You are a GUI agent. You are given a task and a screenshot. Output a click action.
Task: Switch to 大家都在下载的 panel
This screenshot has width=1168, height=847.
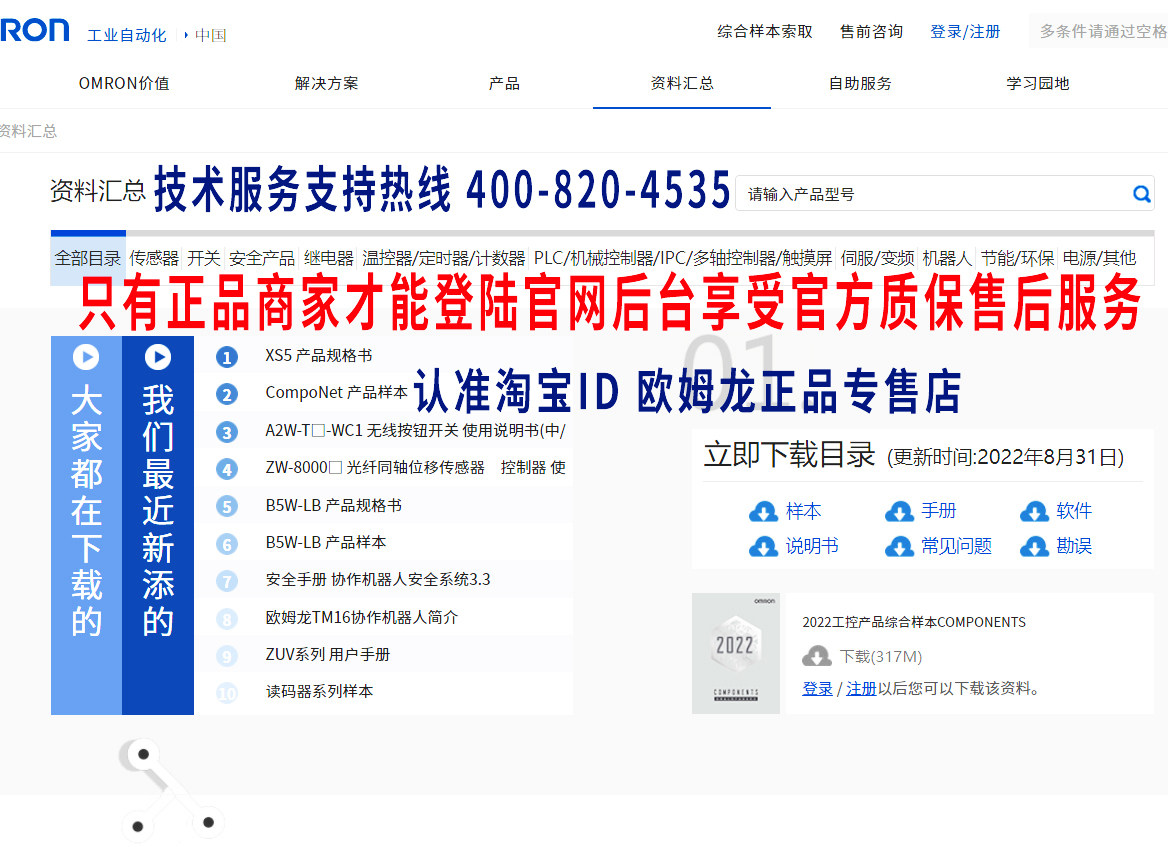coord(86,525)
